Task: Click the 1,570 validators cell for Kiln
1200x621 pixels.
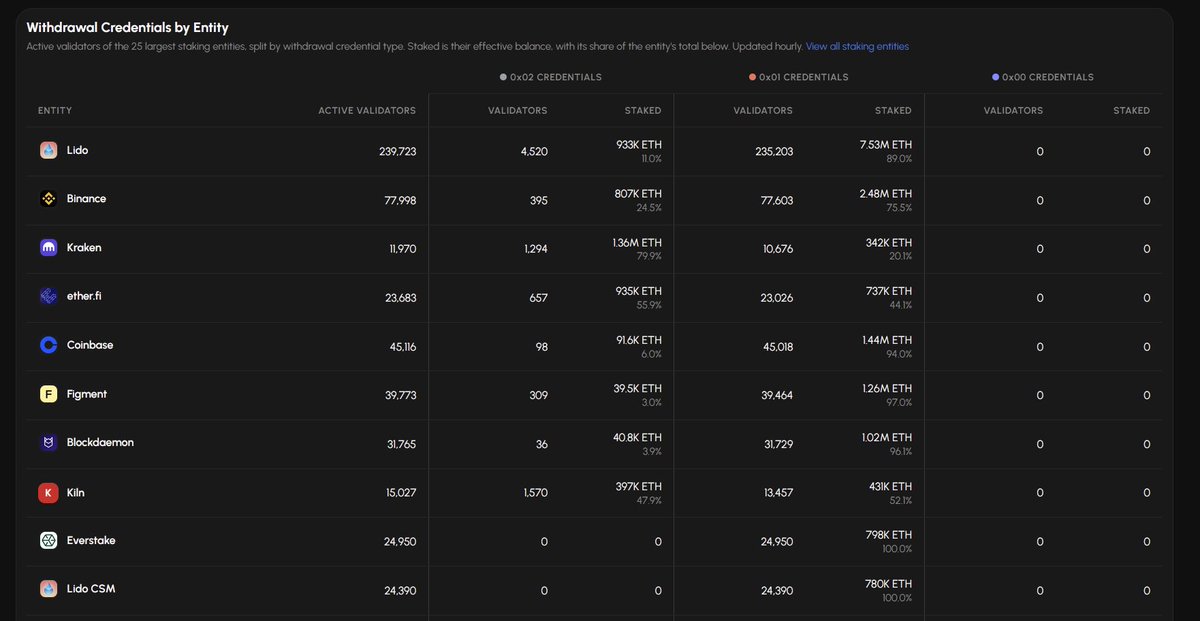Action: [535, 492]
